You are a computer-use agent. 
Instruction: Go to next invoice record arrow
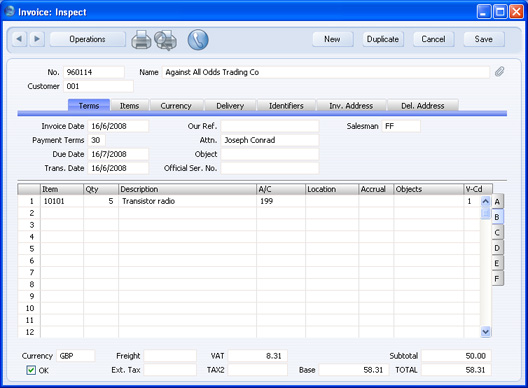(37, 39)
